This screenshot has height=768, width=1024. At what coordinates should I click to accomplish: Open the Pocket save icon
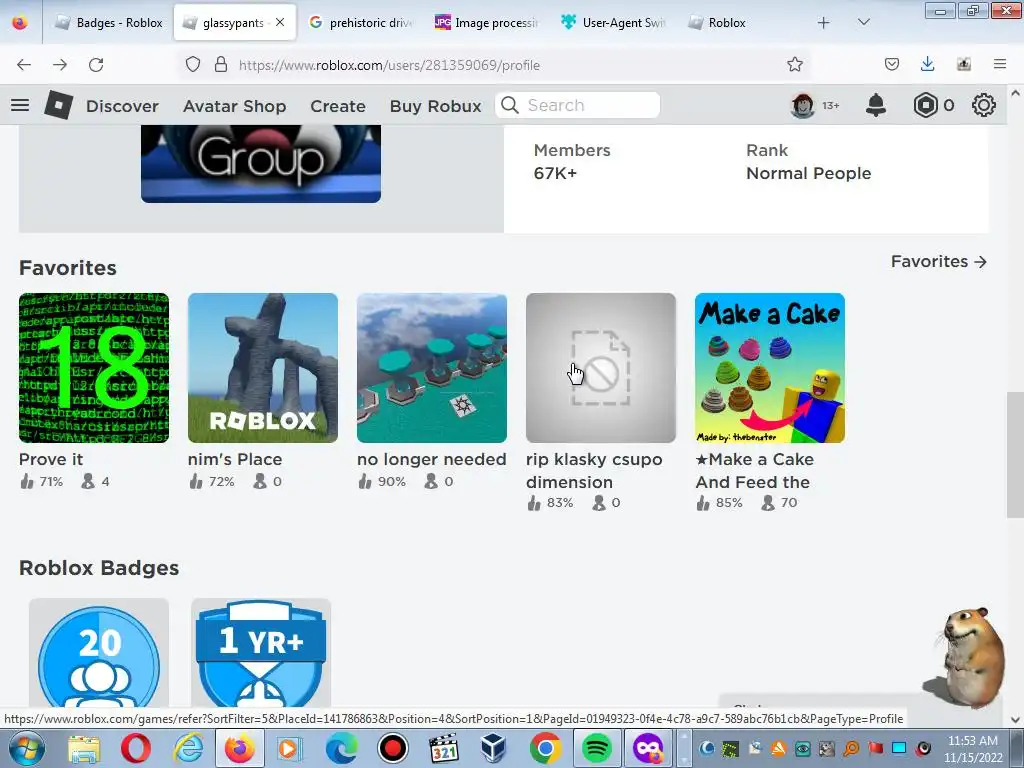pos(891,65)
